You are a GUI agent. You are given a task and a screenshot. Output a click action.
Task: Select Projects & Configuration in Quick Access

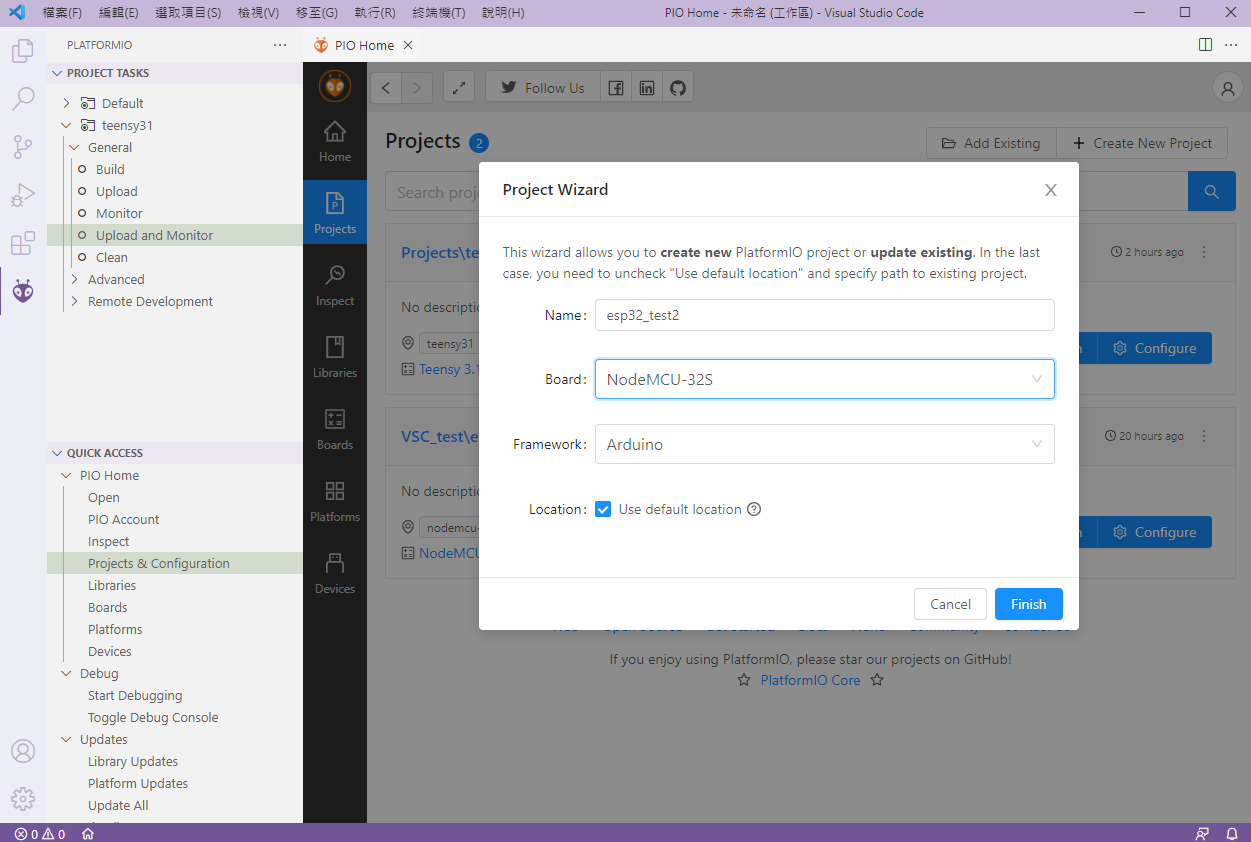175,563
